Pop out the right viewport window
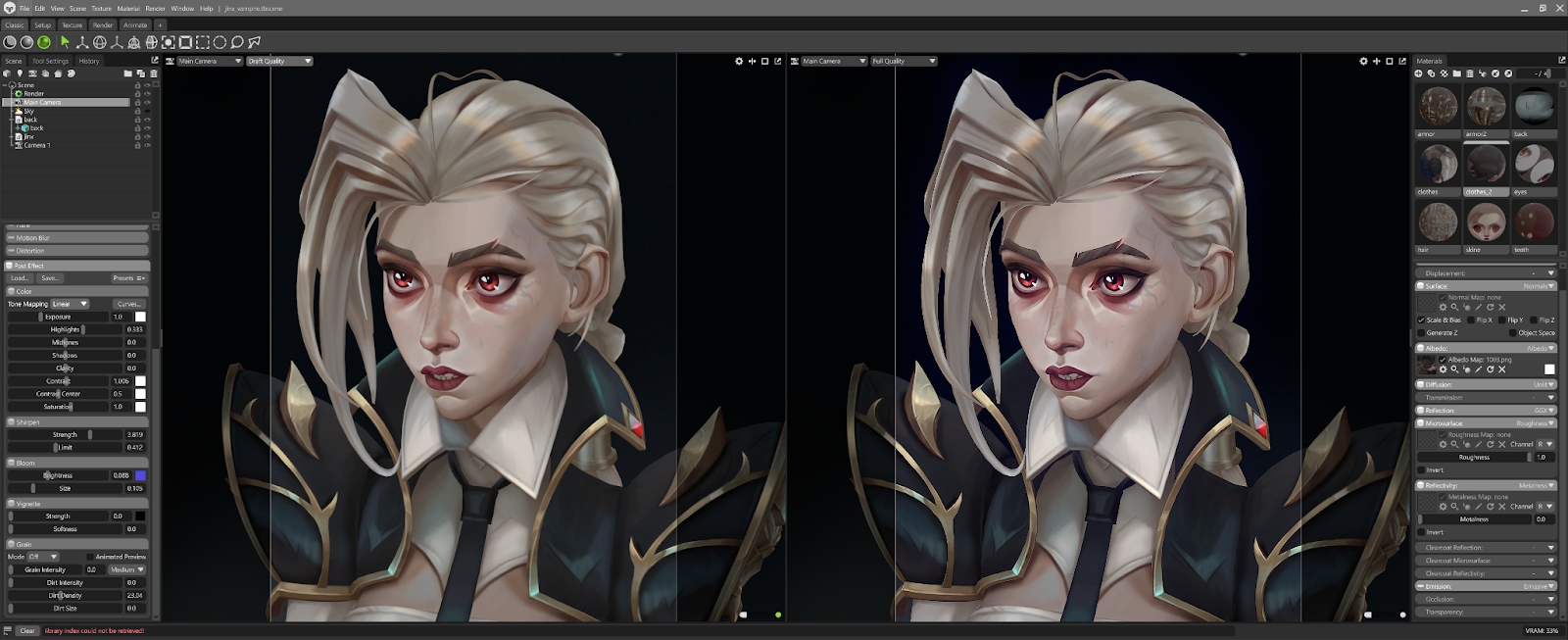Viewport: 1568px width, 640px height. click(x=1402, y=61)
